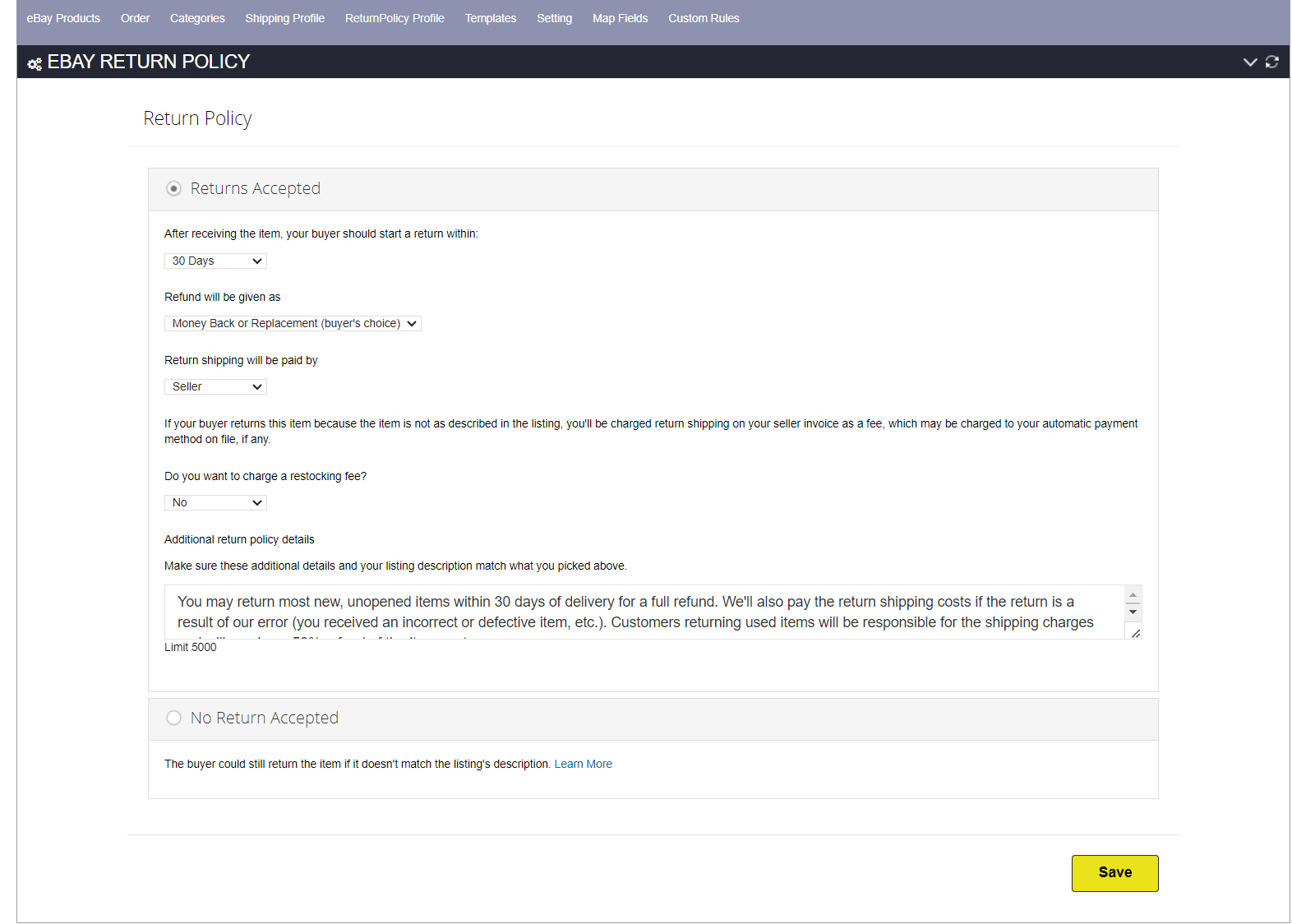Open the return shipping paid by Seller dropdown
Image resolution: width=1292 pixels, height=924 pixels.
click(x=215, y=386)
